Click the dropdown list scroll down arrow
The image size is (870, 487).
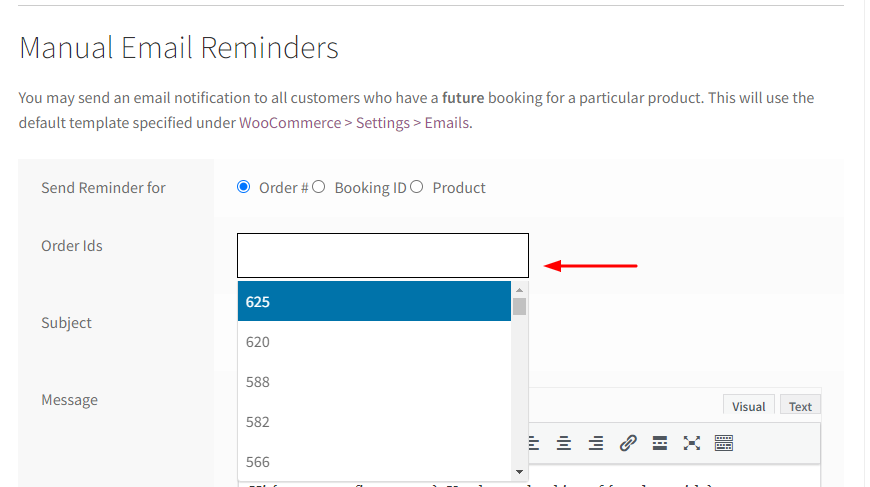click(x=519, y=472)
